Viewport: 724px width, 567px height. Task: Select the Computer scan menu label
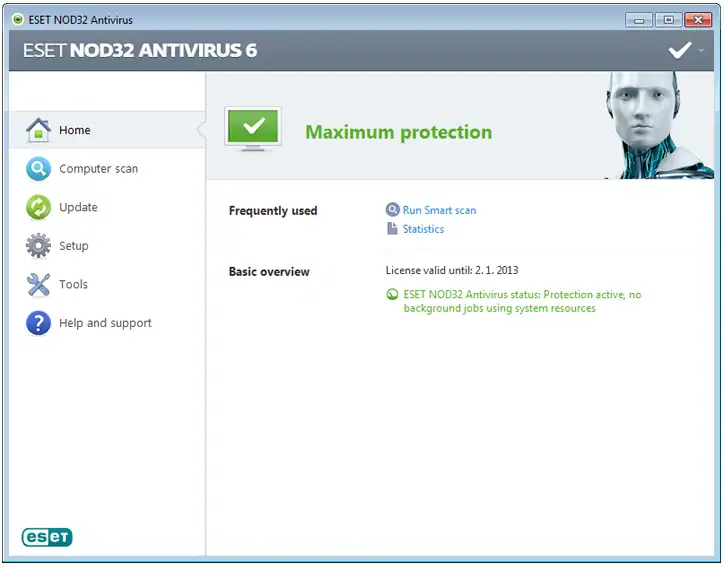pos(98,169)
